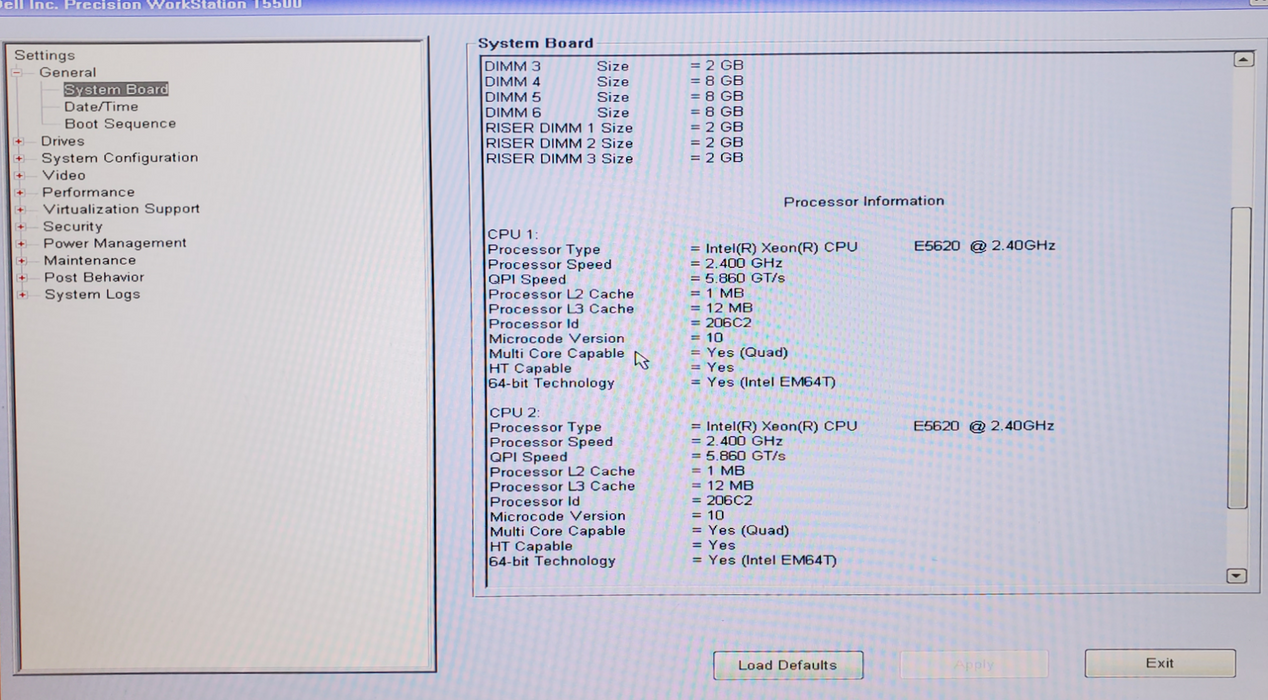Click the DIMM 4 row
This screenshot has width=1268, height=700.
(x=614, y=81)
